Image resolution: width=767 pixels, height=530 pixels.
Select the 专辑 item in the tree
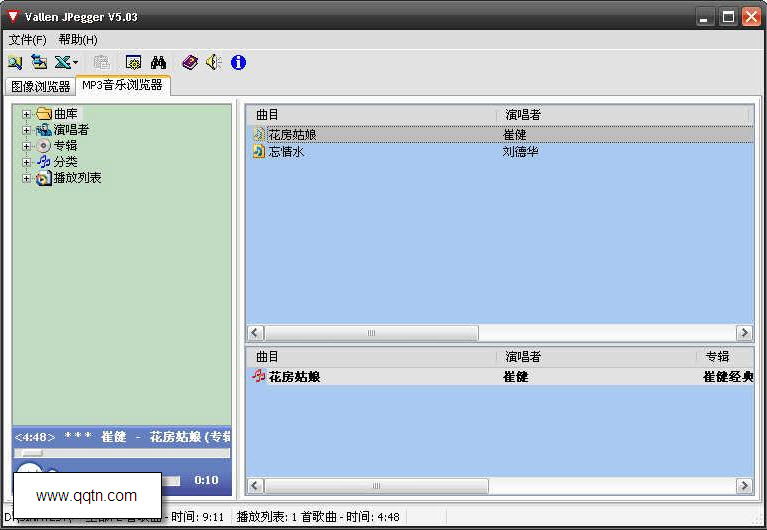(66, 146)
